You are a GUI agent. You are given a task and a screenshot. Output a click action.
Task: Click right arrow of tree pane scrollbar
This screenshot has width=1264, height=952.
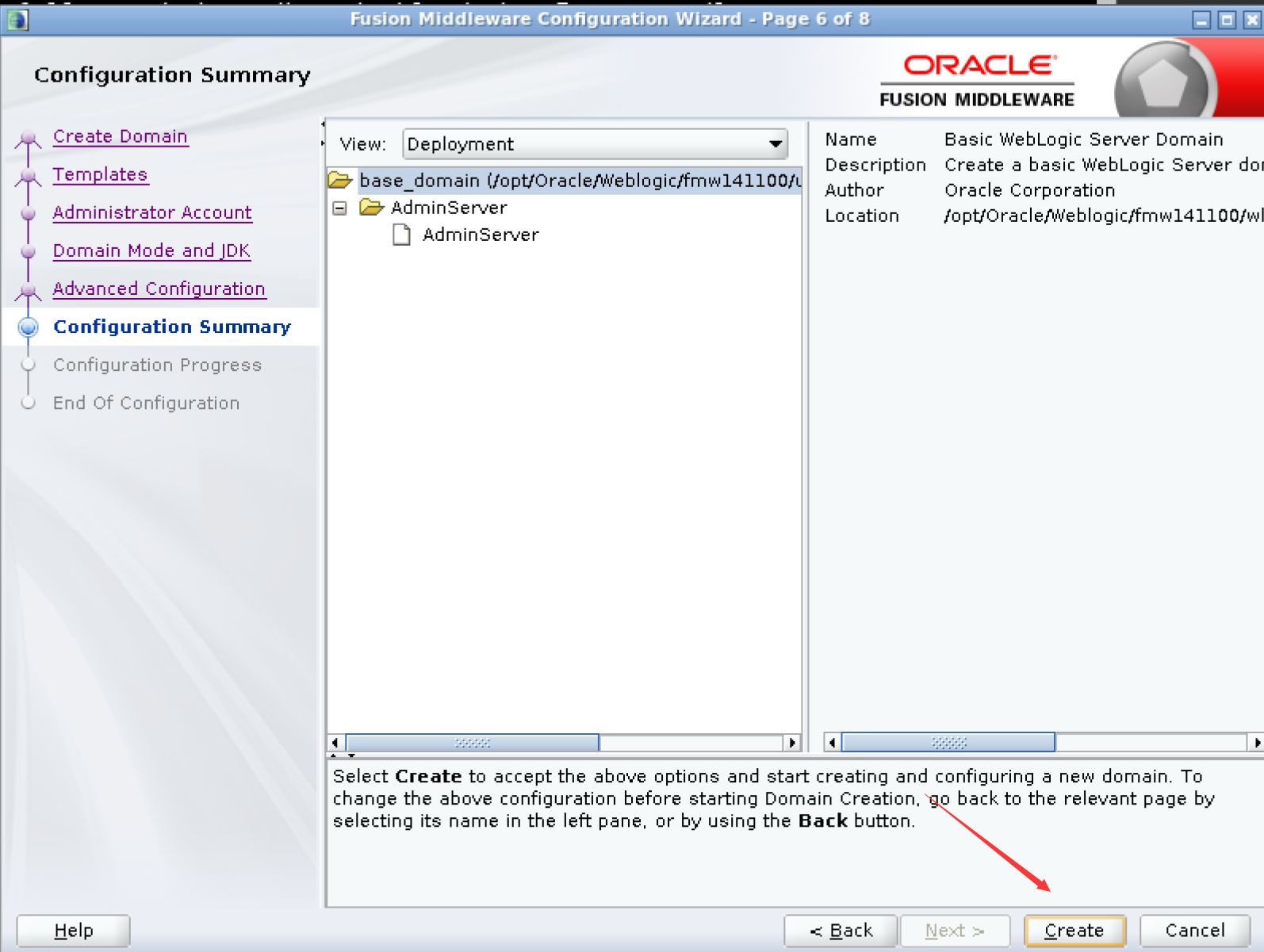tap(791, 743)
